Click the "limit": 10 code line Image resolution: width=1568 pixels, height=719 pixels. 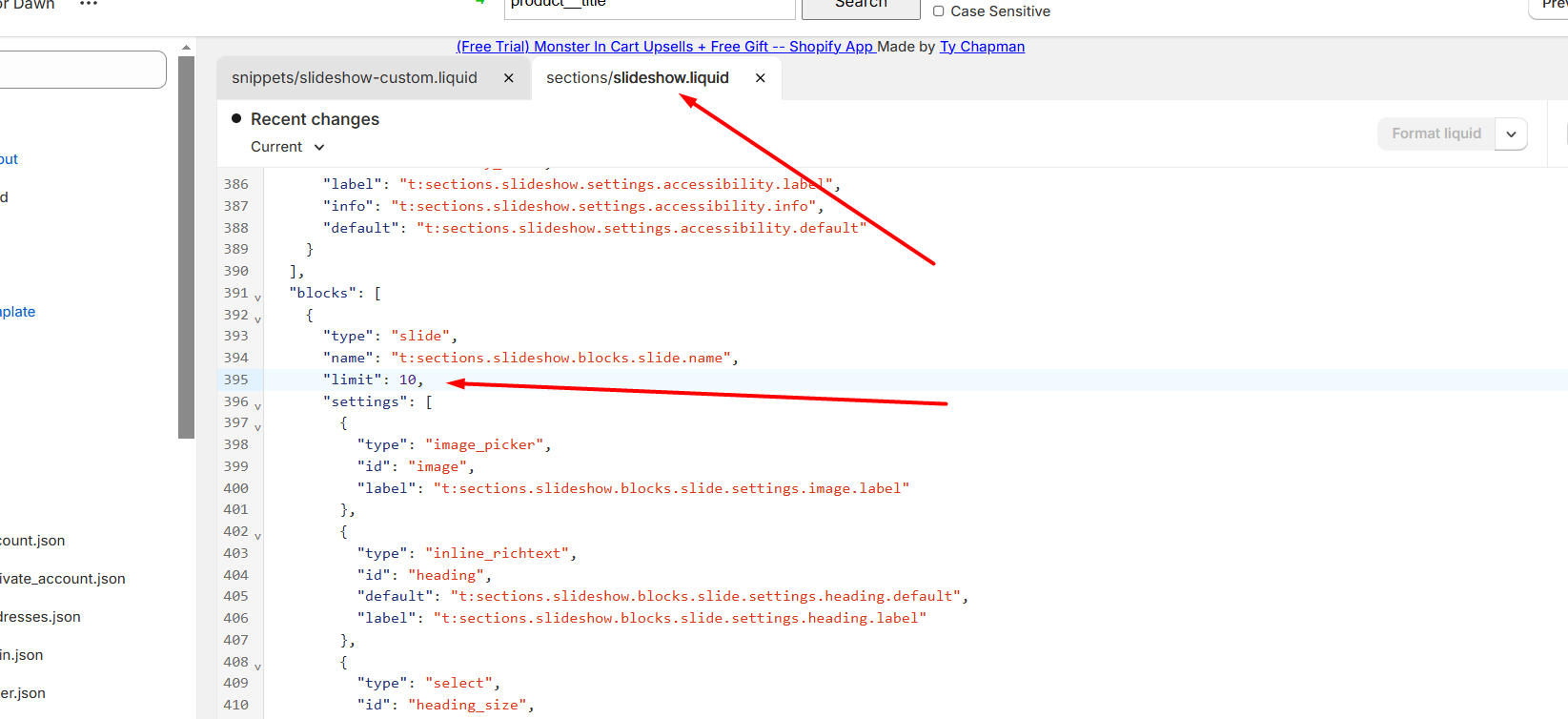click(373, 380)
